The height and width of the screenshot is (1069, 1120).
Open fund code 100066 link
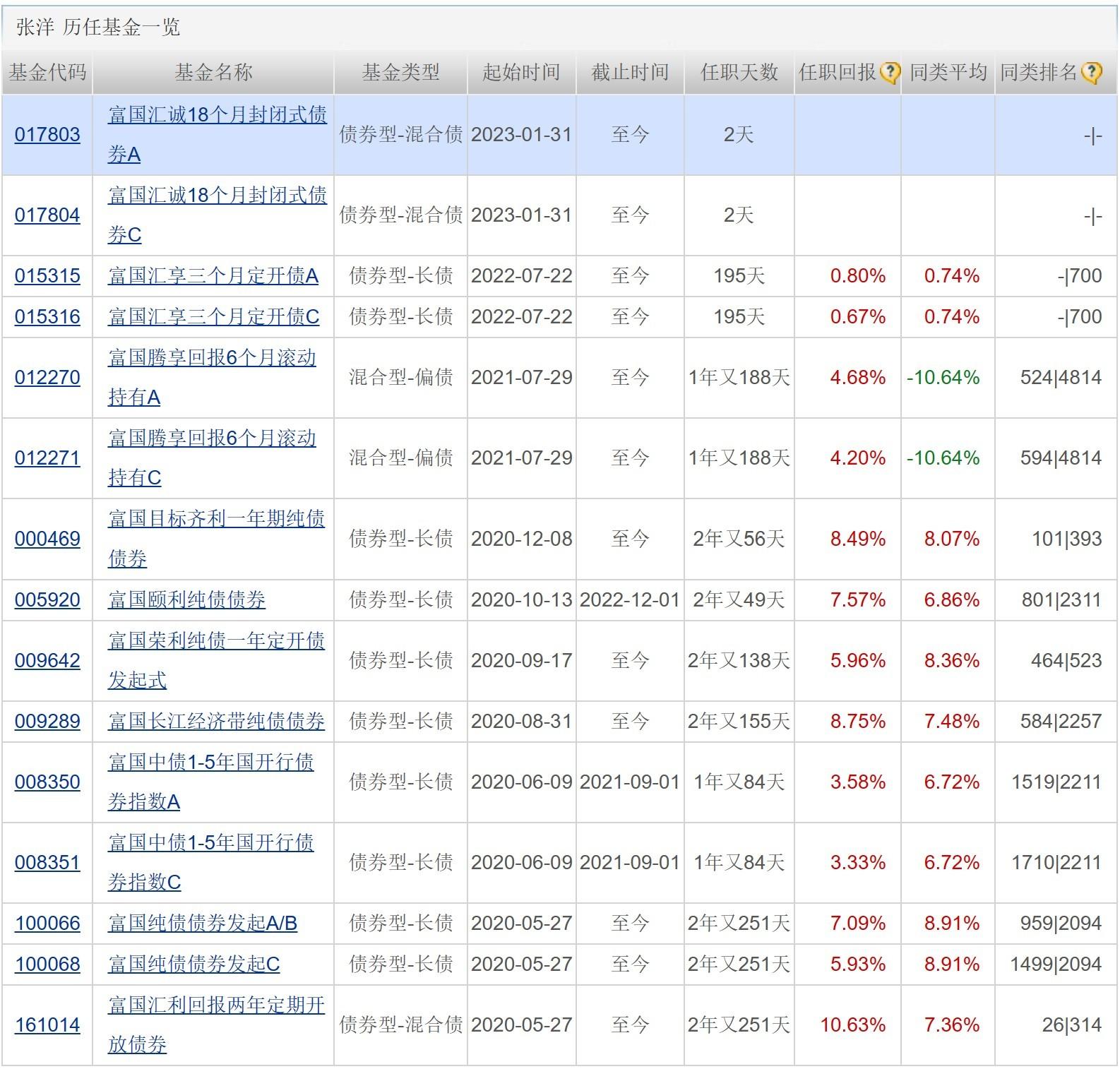tap(47, 924)
